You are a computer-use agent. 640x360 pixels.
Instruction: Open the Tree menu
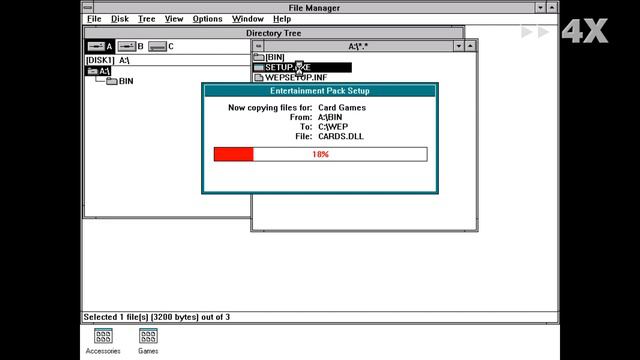coord(147,19)
